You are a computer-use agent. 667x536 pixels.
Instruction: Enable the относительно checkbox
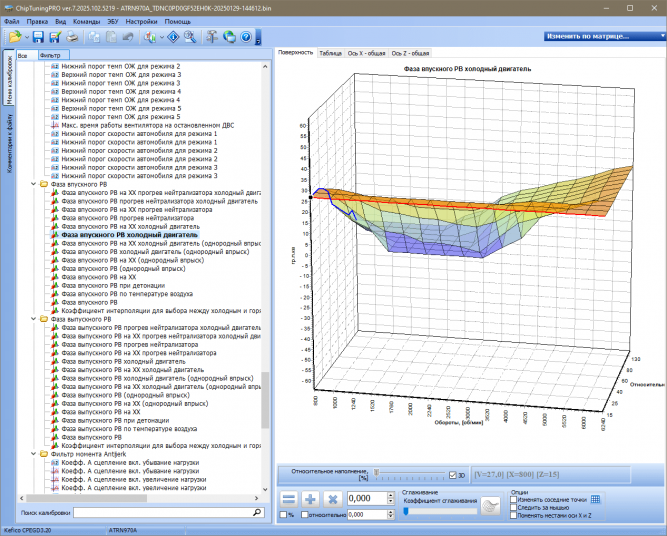(305, 515)
